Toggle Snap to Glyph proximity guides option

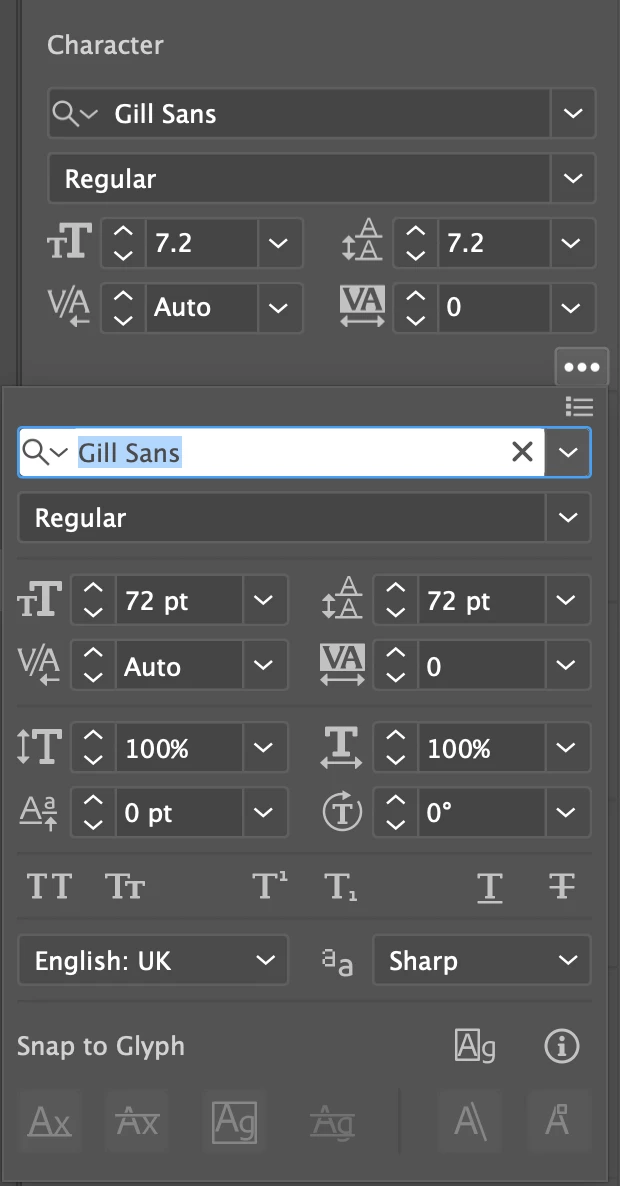pyautogui.click(x=333, y=1122)
